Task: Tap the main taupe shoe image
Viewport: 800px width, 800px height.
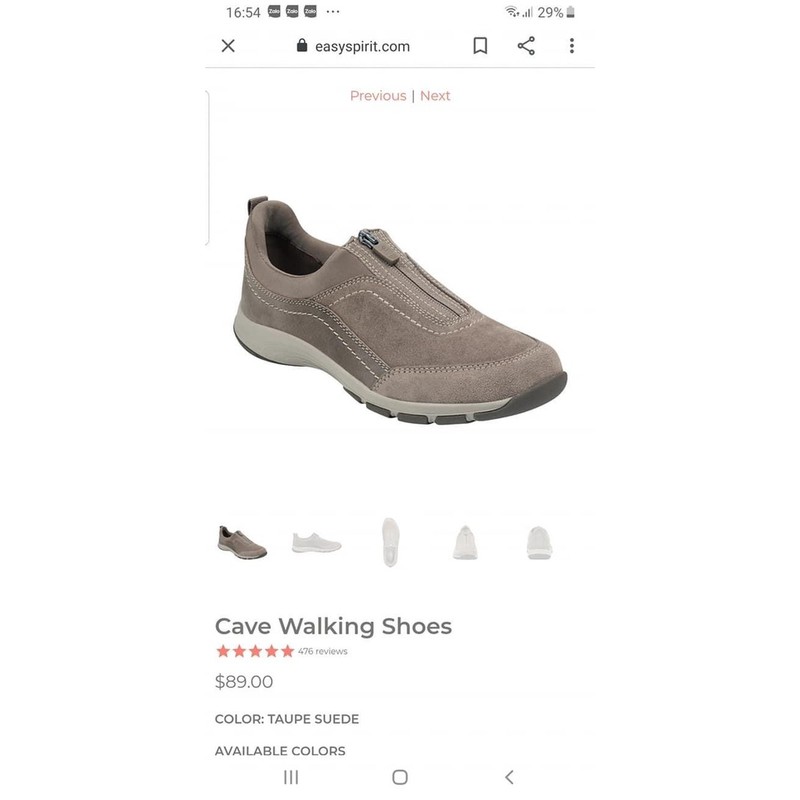Action: (x=399, y=310)
